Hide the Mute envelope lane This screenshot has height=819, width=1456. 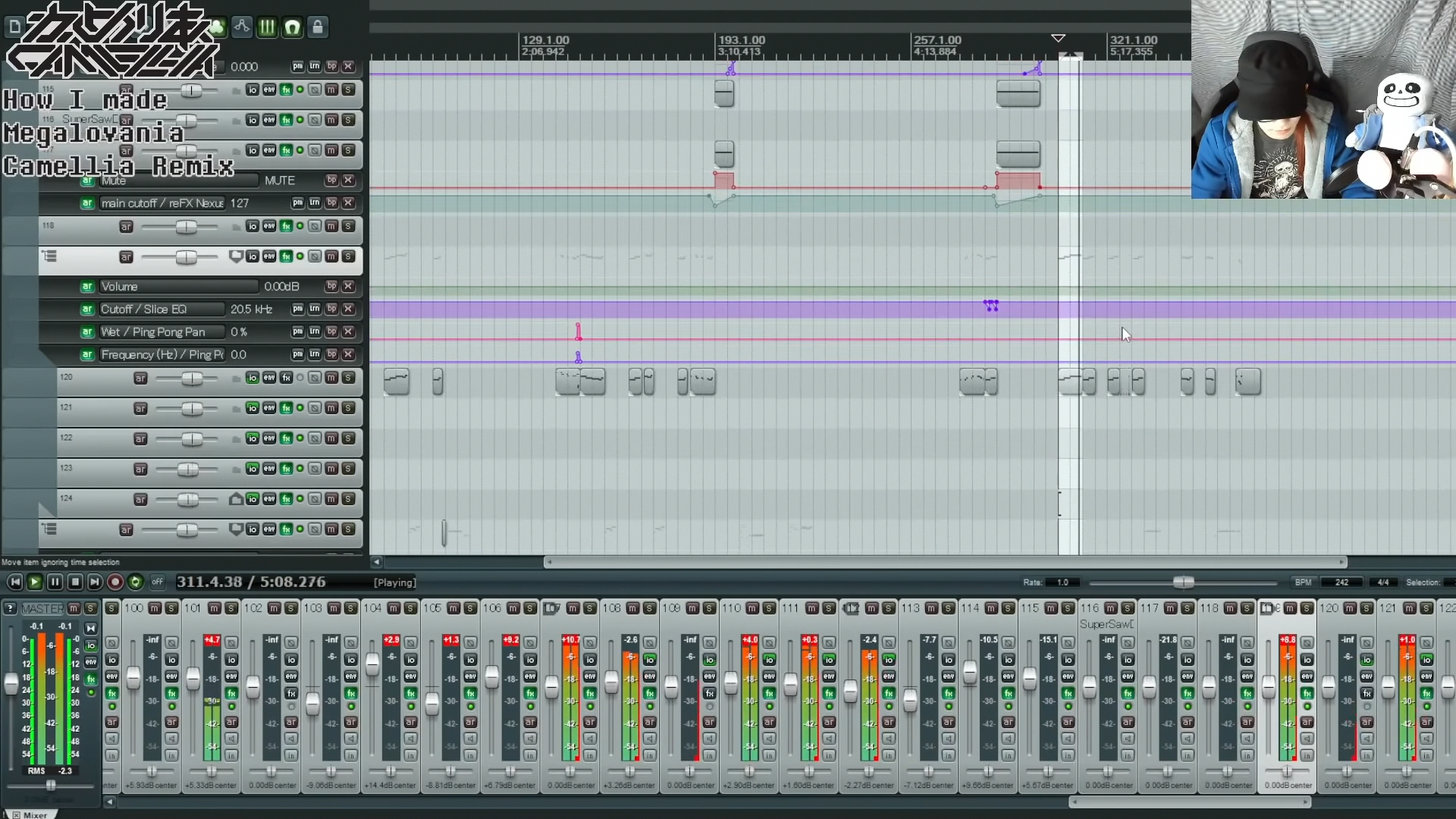tap(348, 180)
